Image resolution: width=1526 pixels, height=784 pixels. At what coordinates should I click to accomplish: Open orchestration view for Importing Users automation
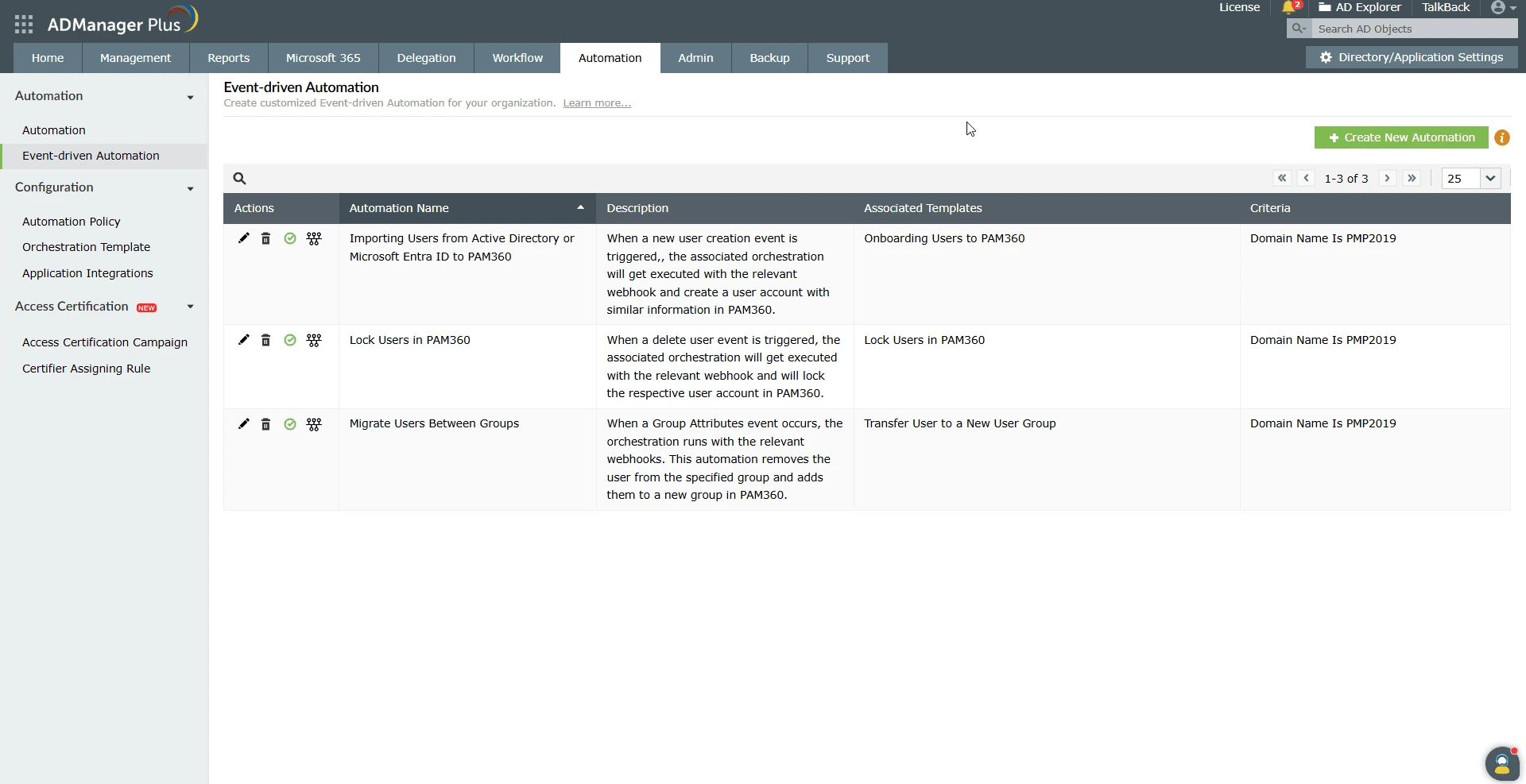coord(313,238)
